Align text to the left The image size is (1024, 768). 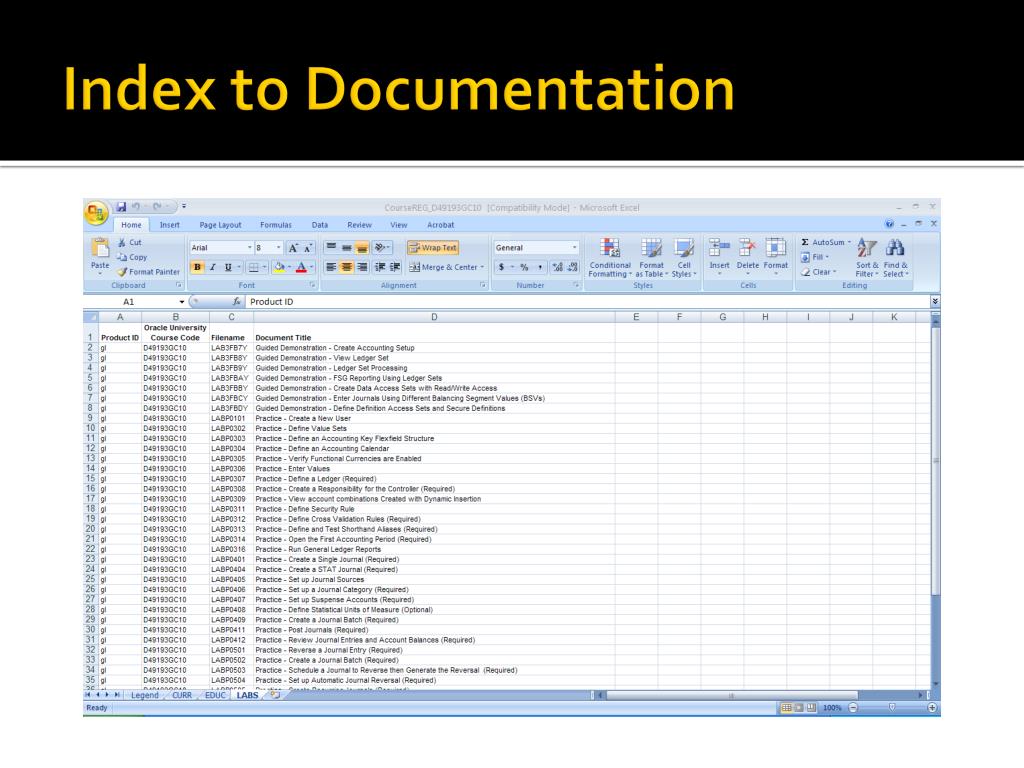pyautogui.click(x=331, y=267)
